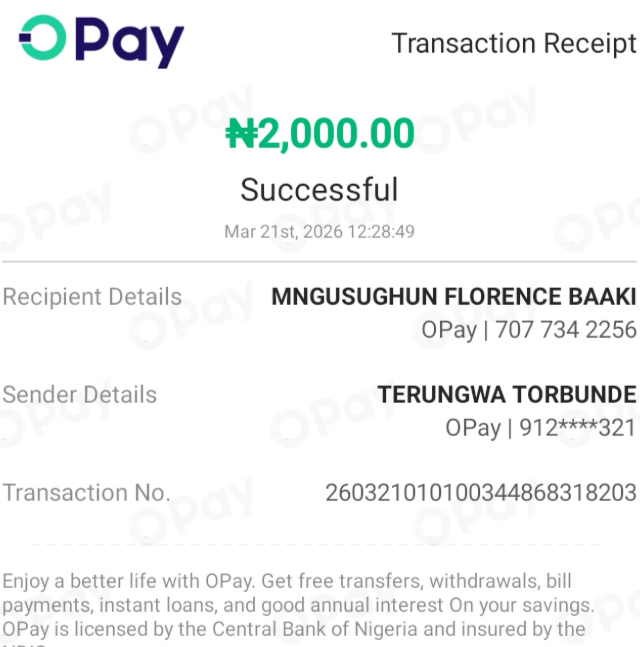This screenshot has height=647, width=640.
Task: Select the Transaction Receipt heading
Action: 514,44
